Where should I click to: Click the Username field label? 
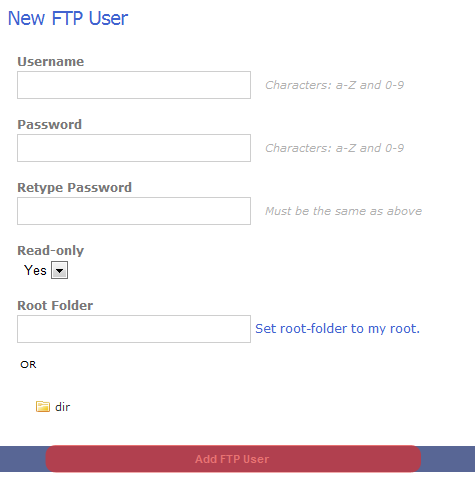(51, 61)
